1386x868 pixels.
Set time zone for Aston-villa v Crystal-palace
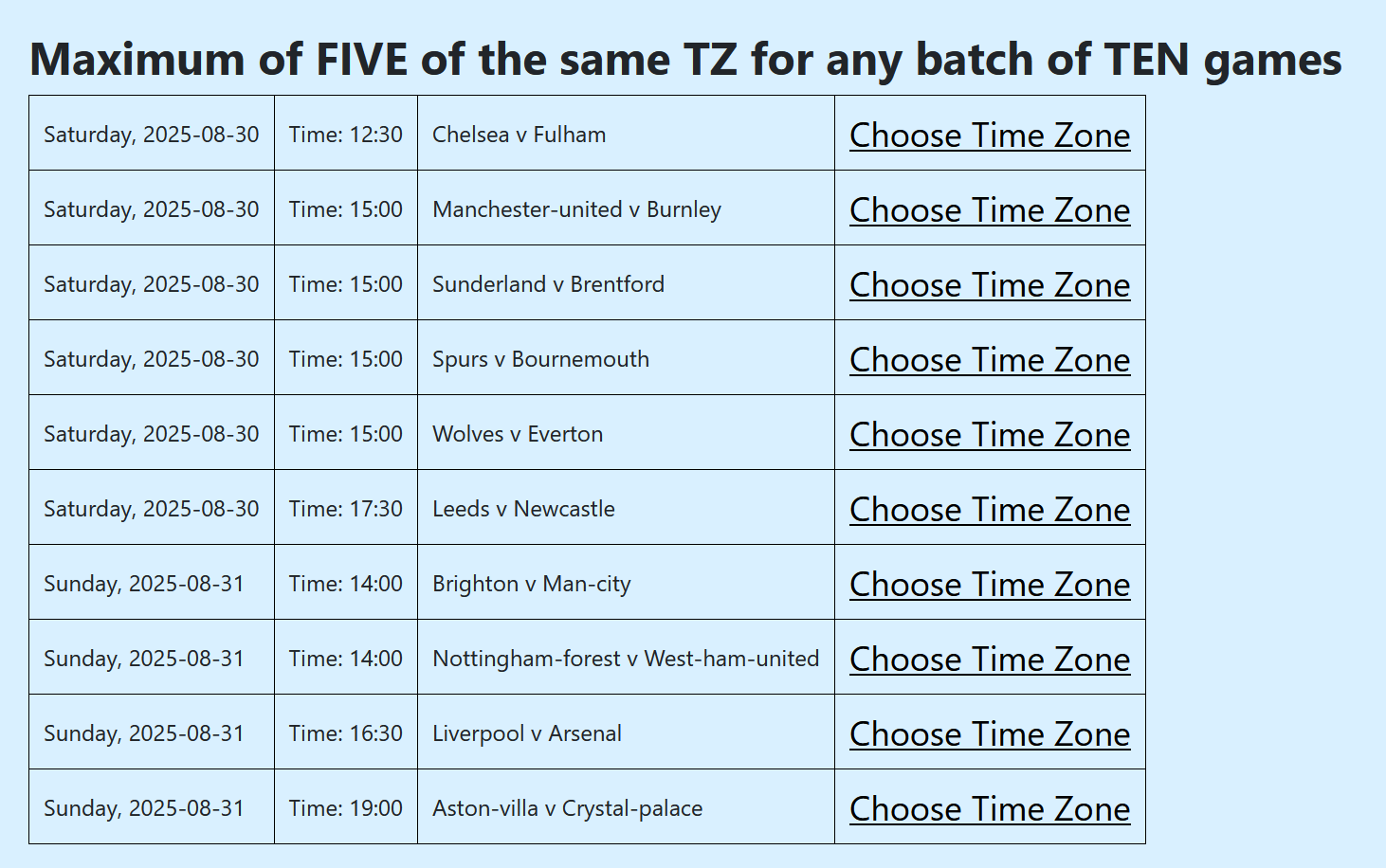(989, 808)
